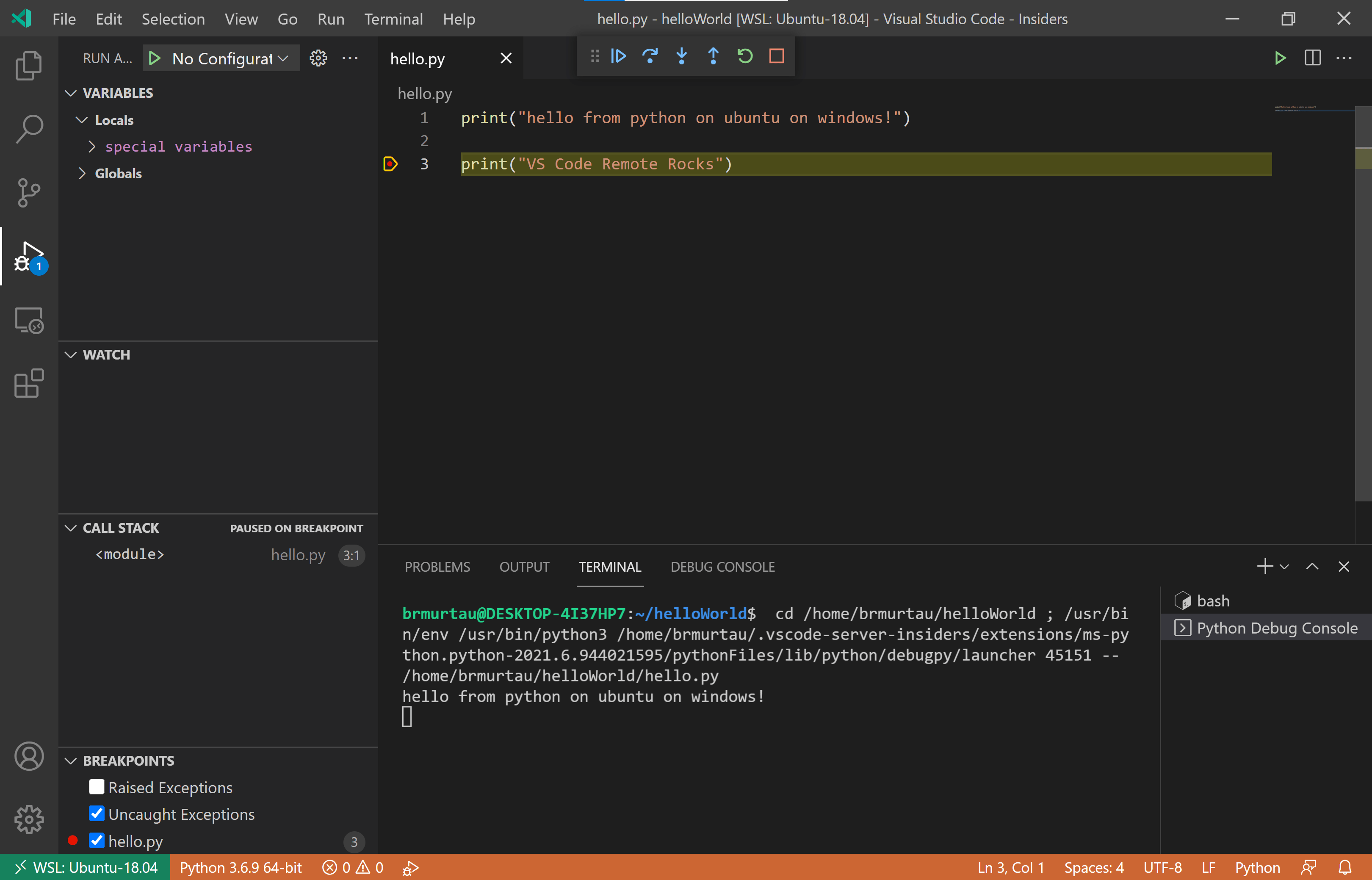Uncheck Uncaught Exceptions breakpoint
This screenshot has height=880, width=1372.
97,814
